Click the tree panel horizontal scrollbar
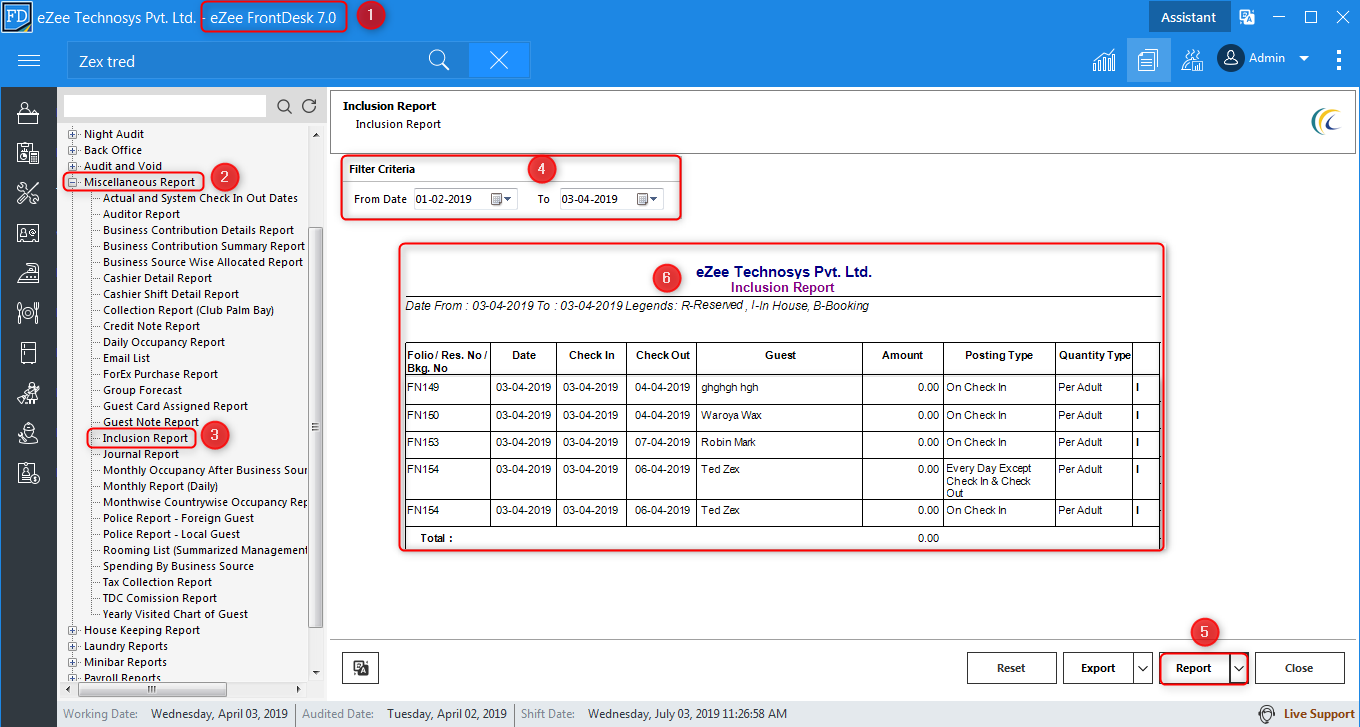Image resolution: width=1360 pixels, height=727 pixels. coord(152,688)
